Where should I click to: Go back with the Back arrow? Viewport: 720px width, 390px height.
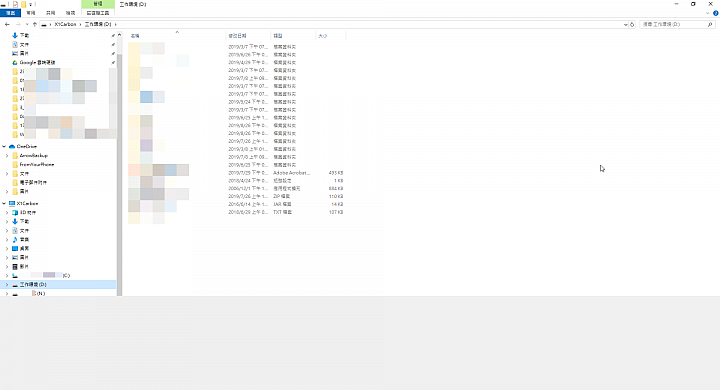click(7, 24)
